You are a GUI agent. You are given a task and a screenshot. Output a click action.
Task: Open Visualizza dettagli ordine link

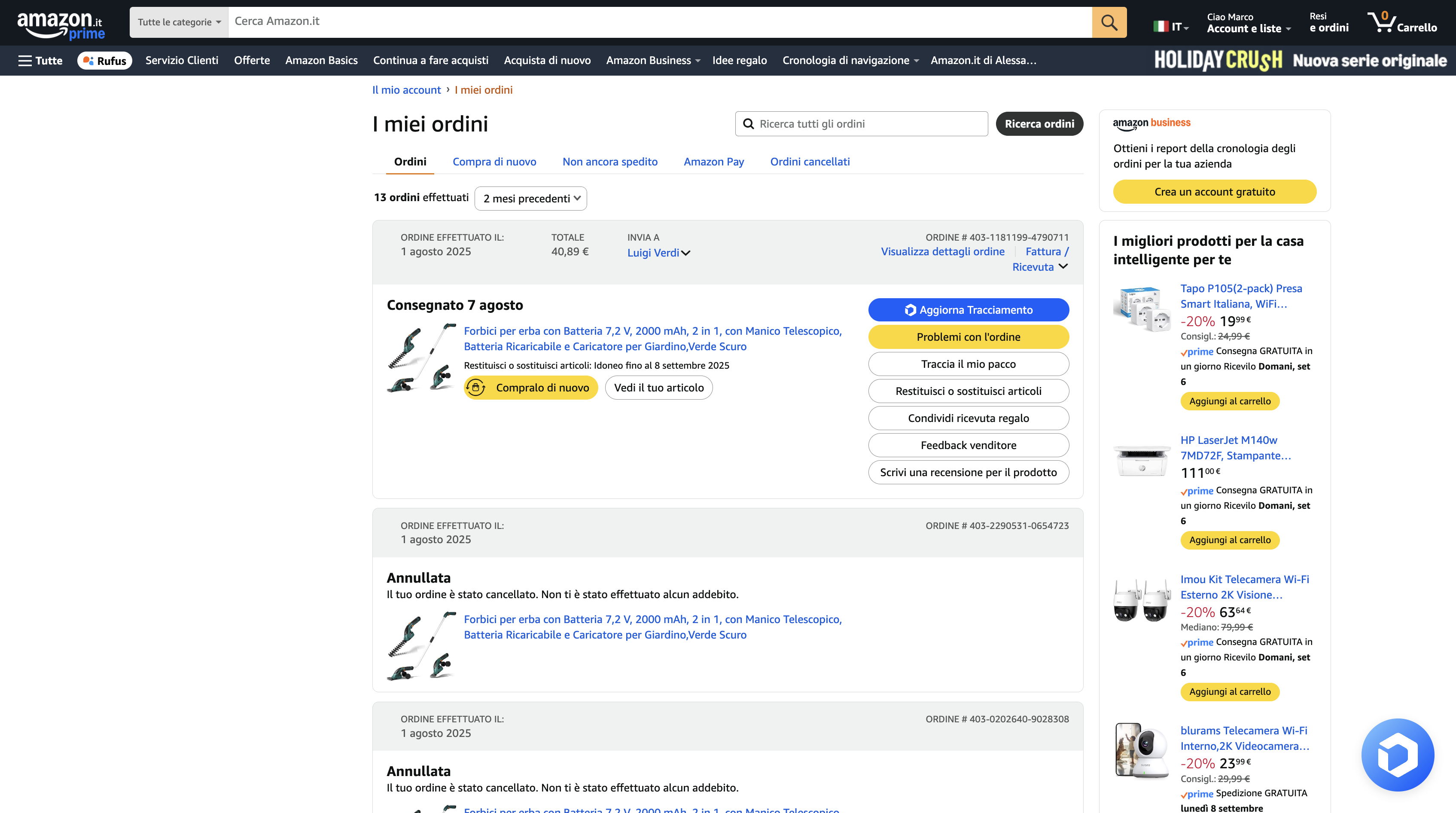pos(942,251)
